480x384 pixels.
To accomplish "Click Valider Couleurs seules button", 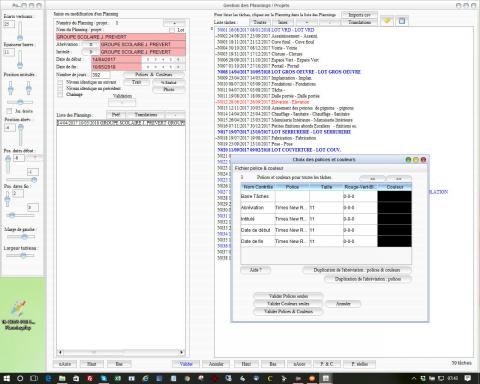I will (x=288, y=304).
